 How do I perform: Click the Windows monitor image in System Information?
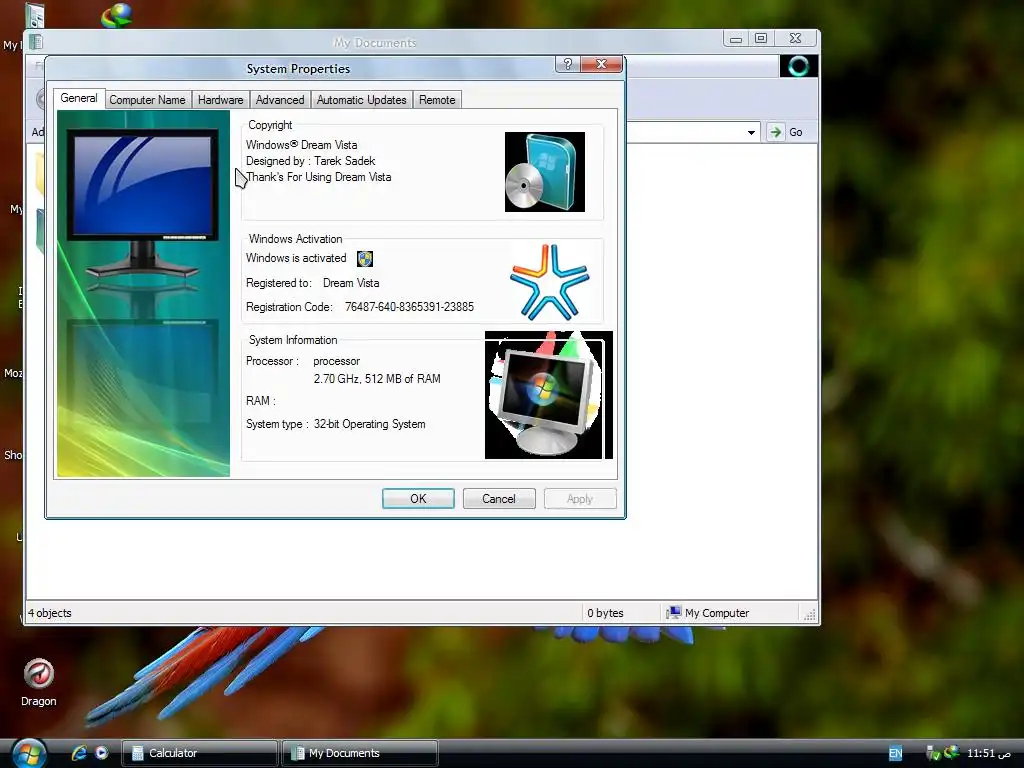(549, 395)
